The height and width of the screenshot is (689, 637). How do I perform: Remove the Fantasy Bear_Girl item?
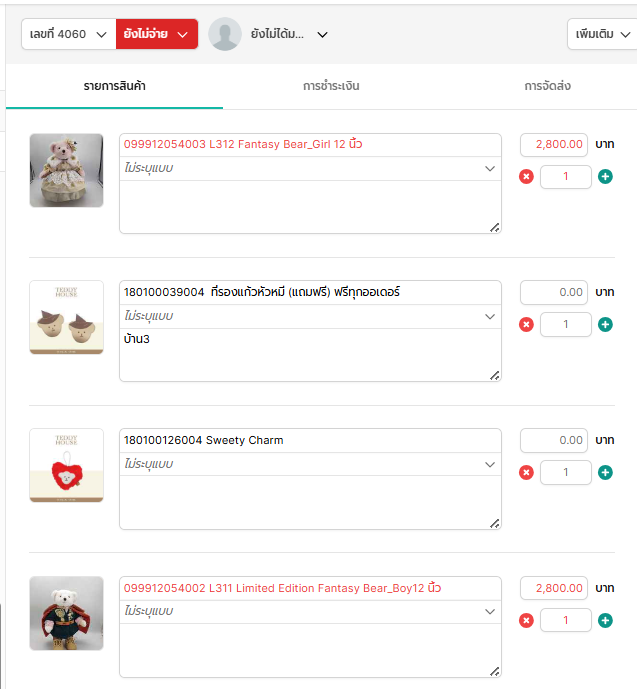527,177
